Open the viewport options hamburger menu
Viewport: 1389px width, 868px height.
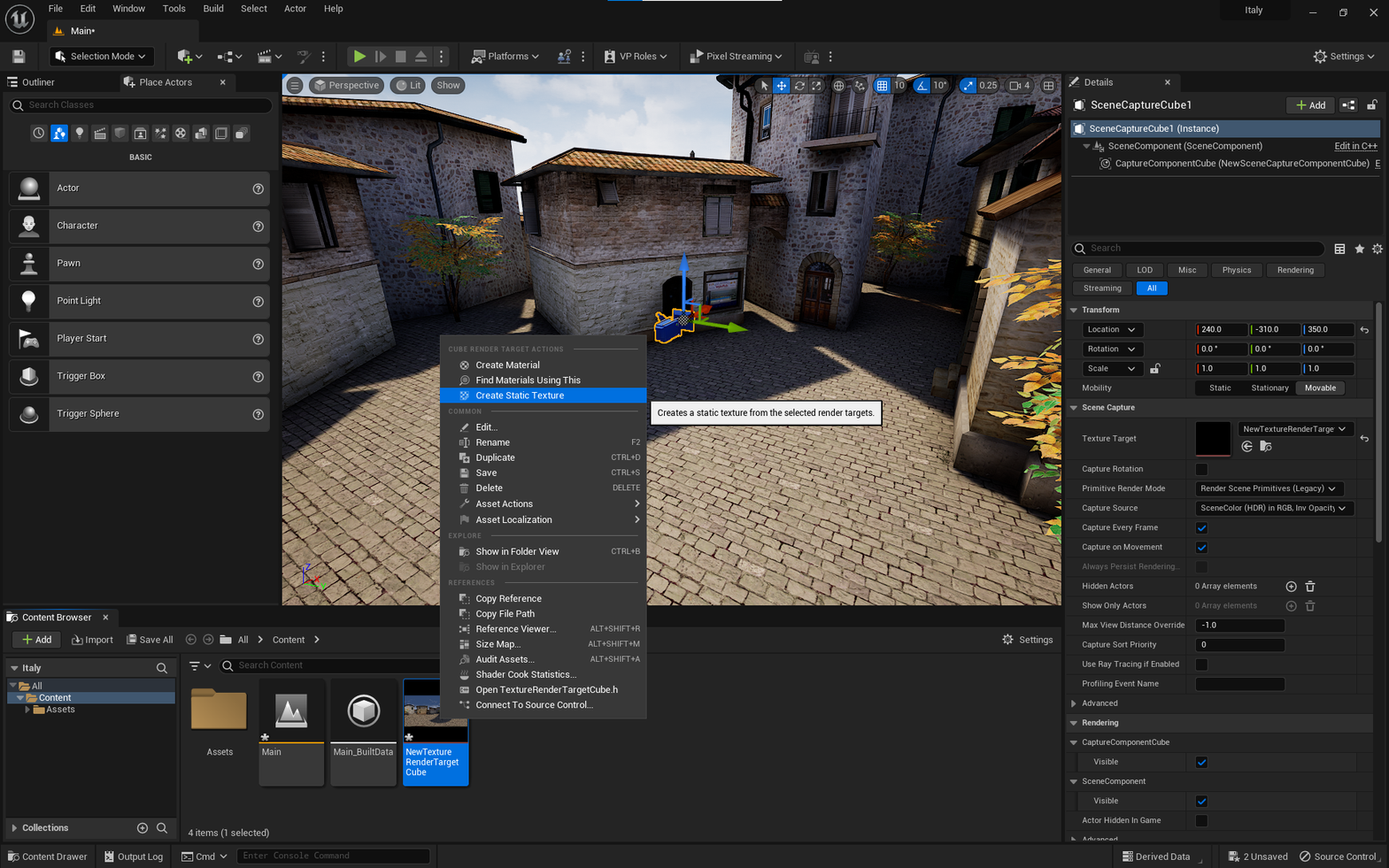click(295, 86)
